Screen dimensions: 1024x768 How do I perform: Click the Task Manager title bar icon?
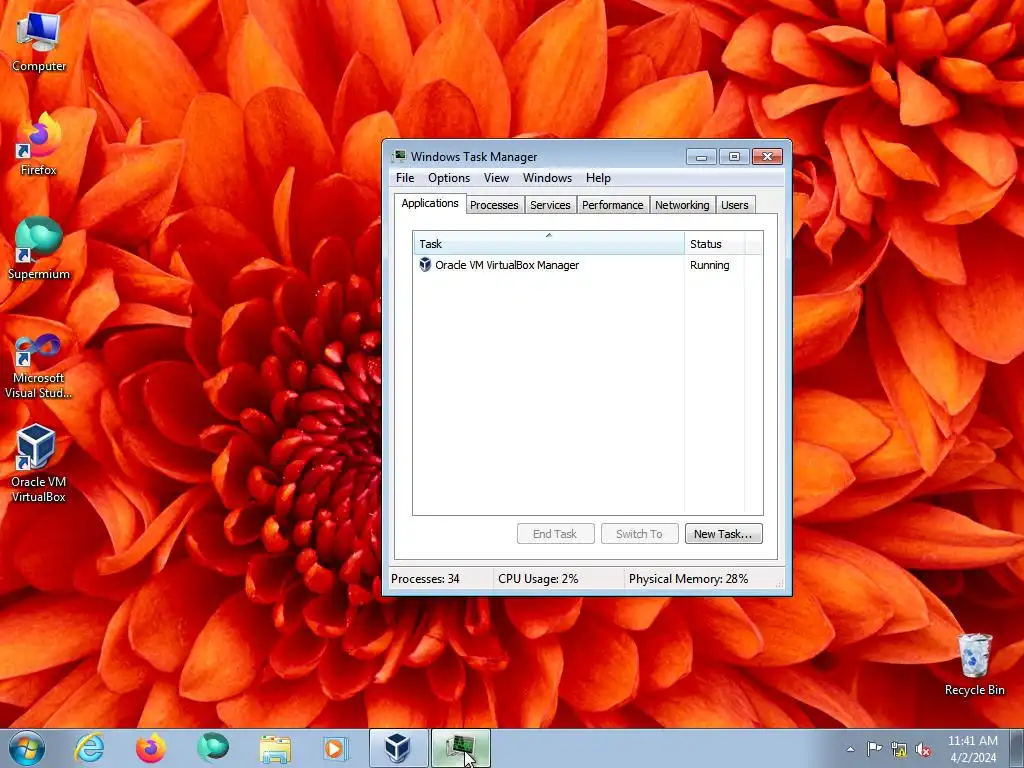(398, 157)
